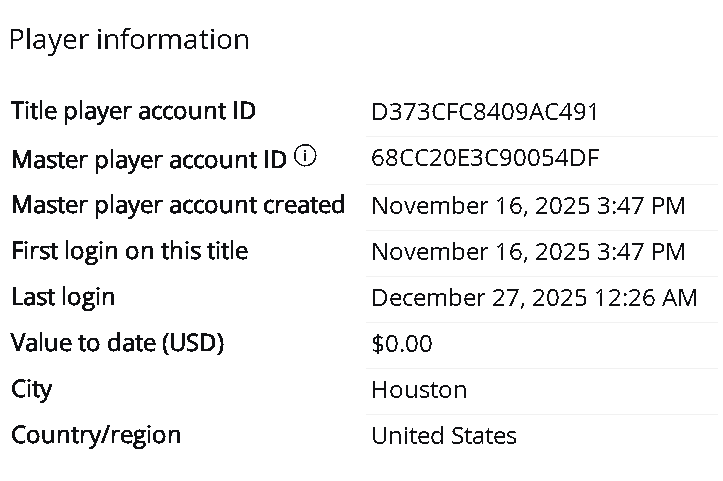This screenshot has width=723, height=481.
Task: Click the Houston city value
Action: (x=419, y=390)
